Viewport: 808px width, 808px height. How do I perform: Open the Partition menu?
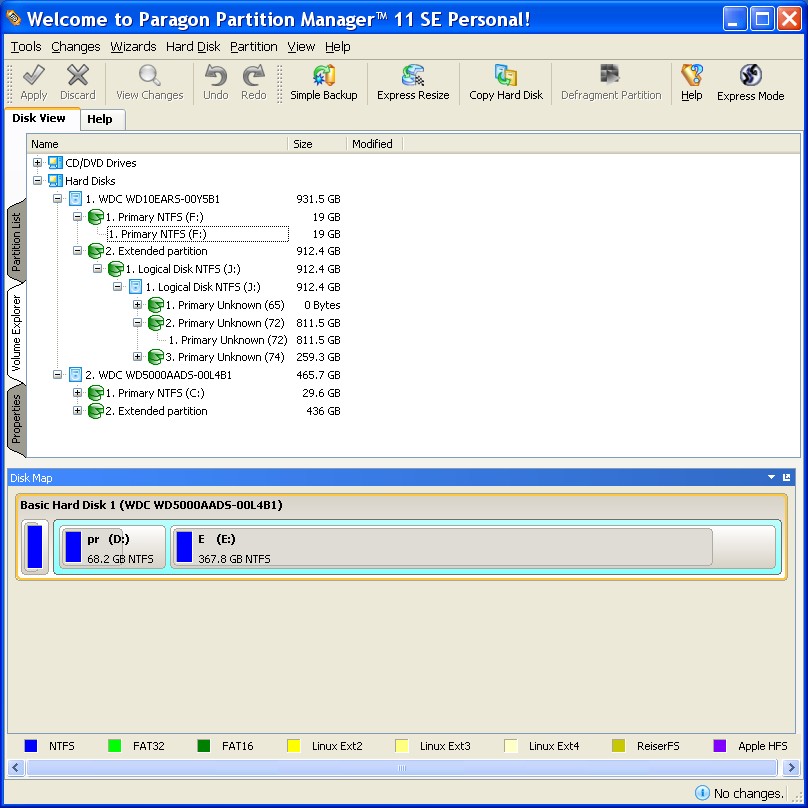(254, 47)
